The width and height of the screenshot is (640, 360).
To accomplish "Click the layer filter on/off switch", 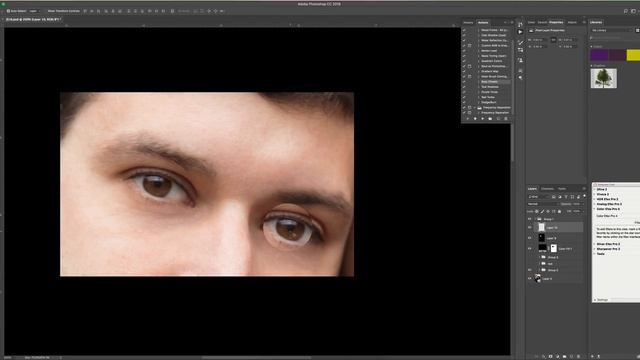I will click(584, 196).
